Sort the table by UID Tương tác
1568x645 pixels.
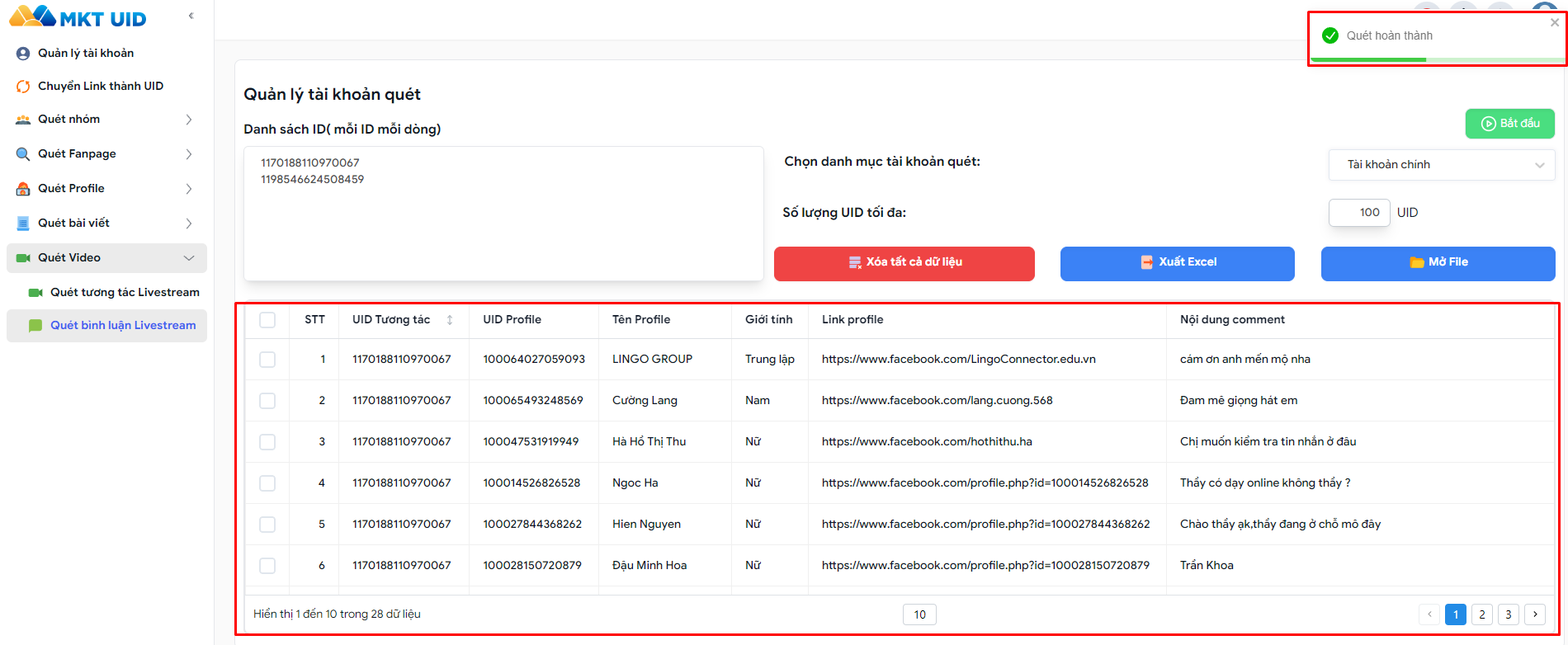[x=450, y=320]
